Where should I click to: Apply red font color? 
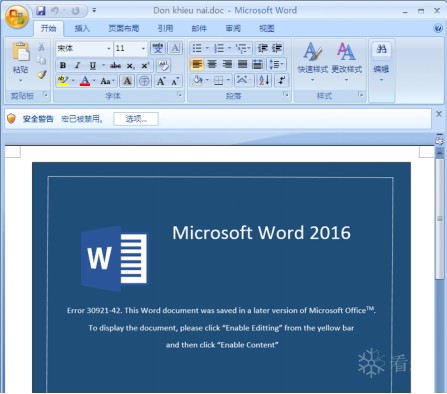[85, 81]
